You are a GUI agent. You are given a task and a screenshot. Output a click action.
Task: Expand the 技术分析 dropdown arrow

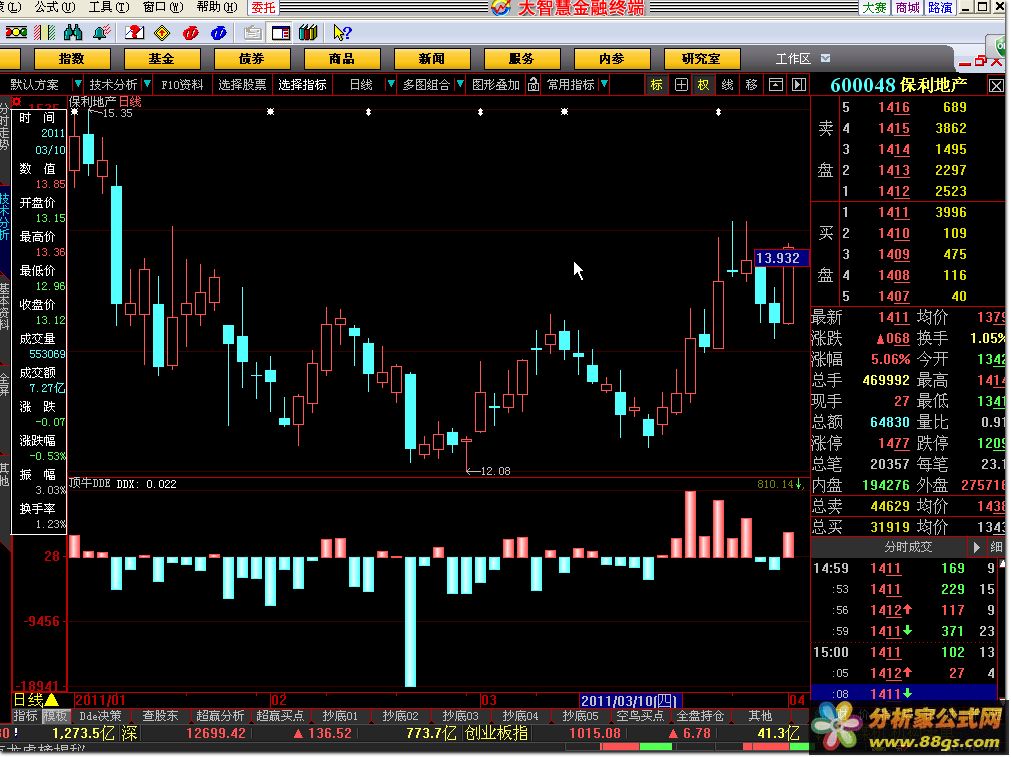coord(147,84)
